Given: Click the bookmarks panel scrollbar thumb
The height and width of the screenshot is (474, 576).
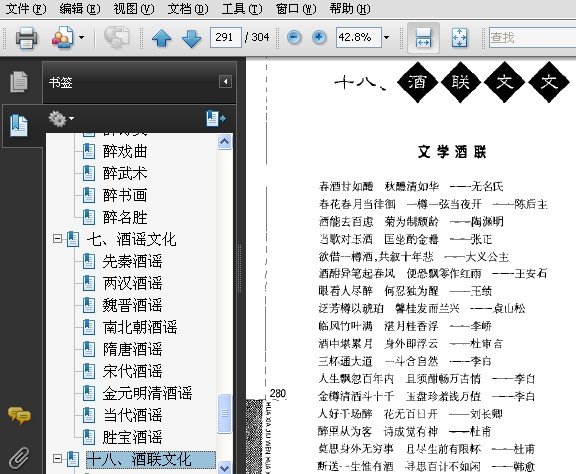Looking at the screenshot, I should click(224, 413).
